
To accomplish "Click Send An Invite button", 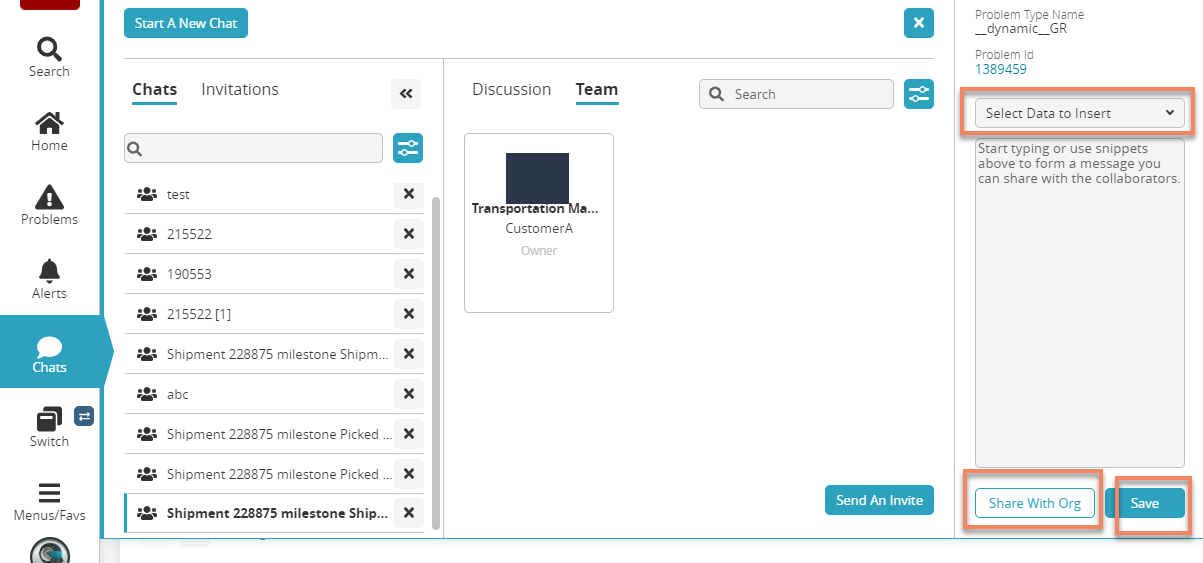I will click(x=879, y=500).
